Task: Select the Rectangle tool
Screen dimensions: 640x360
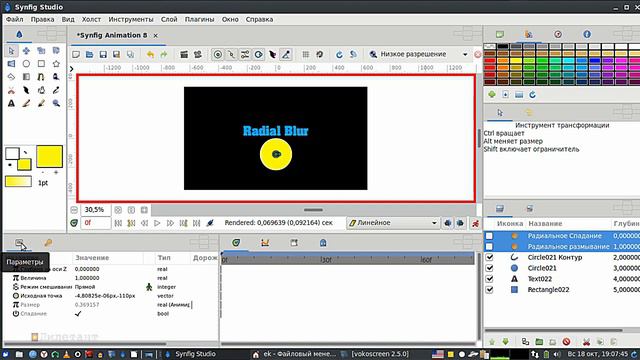Action: (41, 64)
